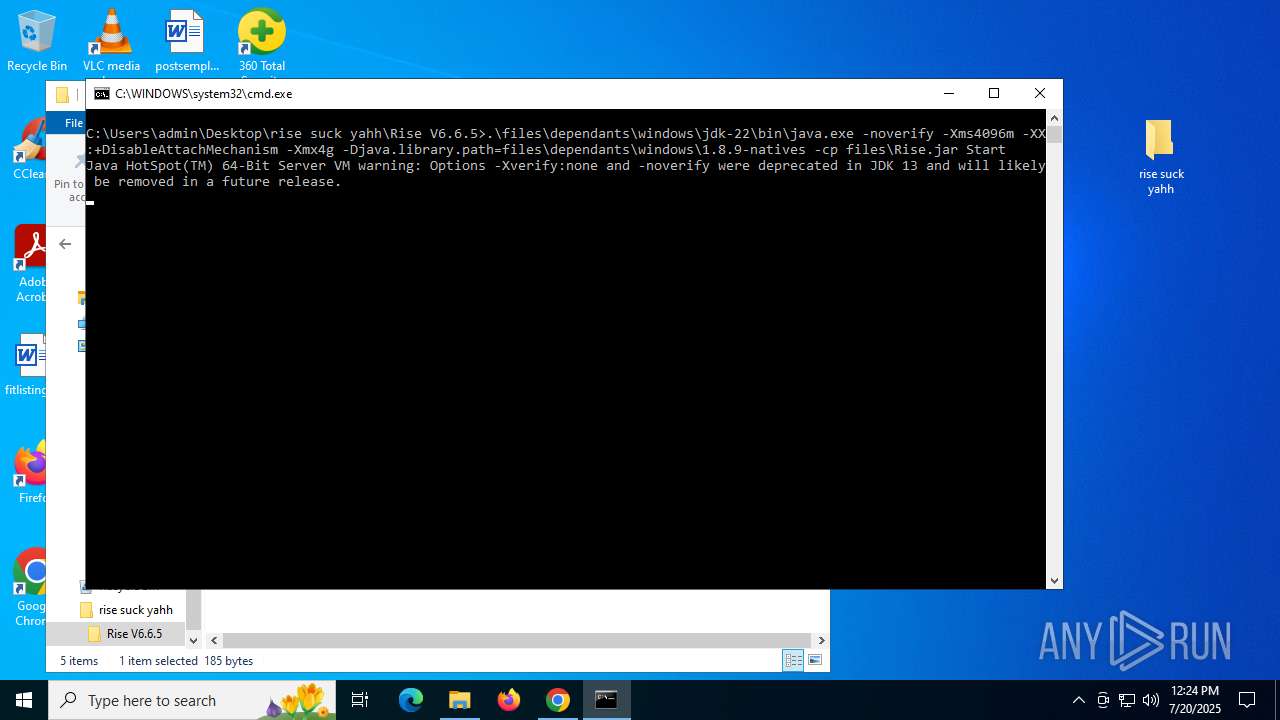Screen dimensions: 1280x720
Task: Click '1 item selected 185 bytes' status
Action: (x=186, y=661)
